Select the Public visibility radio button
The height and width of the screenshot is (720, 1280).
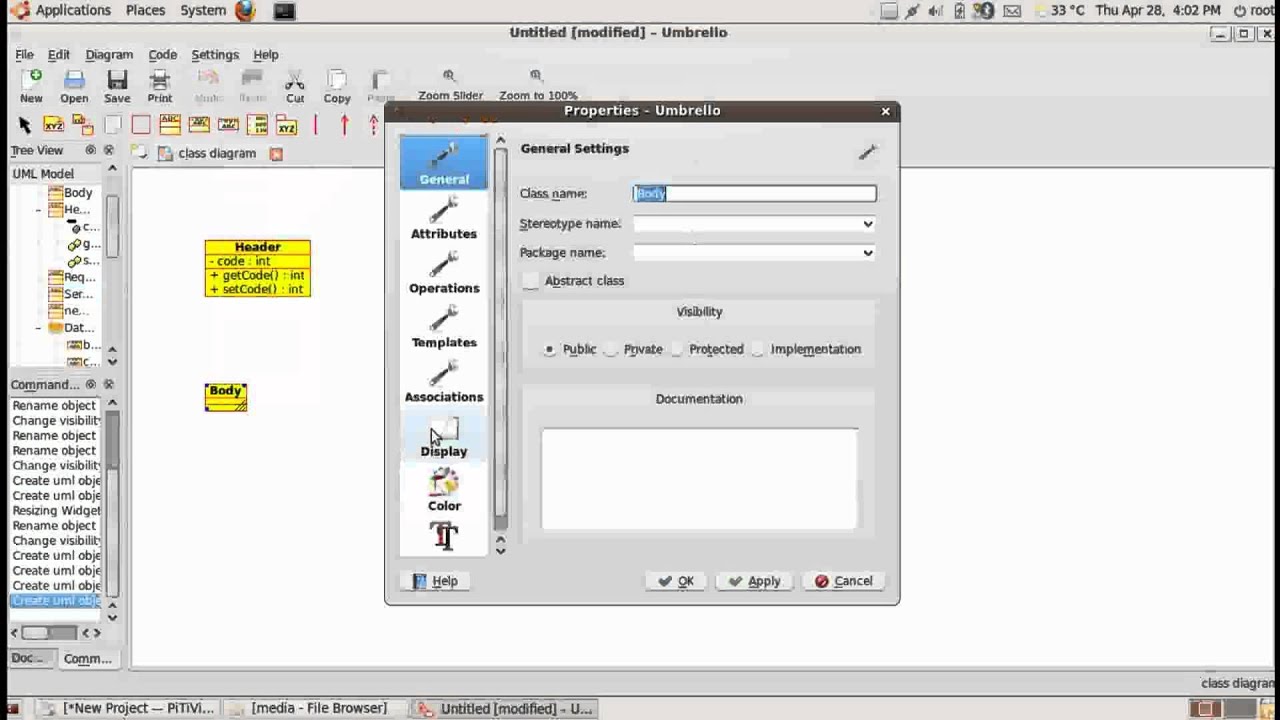[550, 349]
